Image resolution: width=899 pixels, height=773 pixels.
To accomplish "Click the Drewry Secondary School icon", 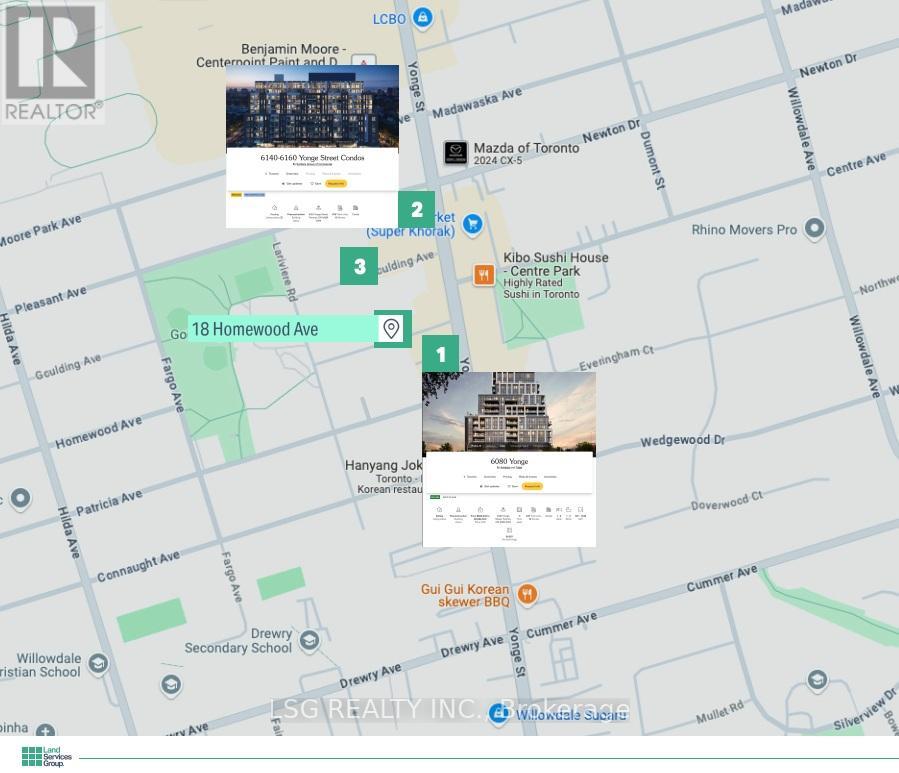I will (309, 640).
